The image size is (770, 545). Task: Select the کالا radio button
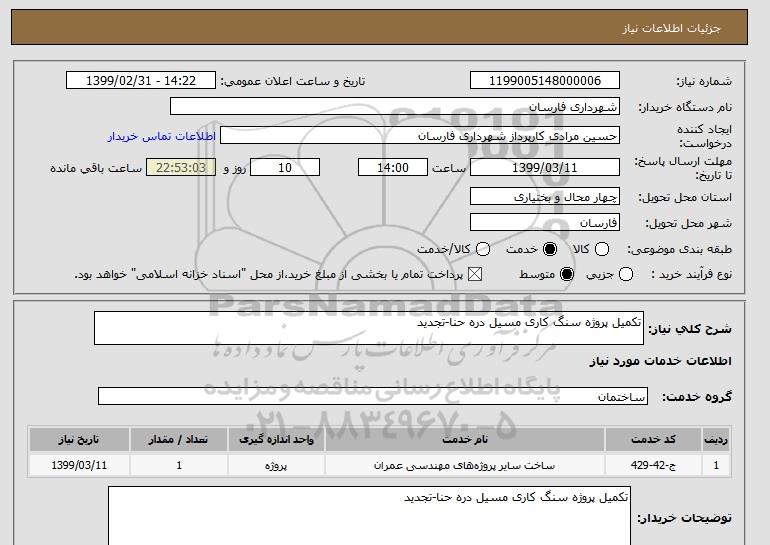[602, 249]
